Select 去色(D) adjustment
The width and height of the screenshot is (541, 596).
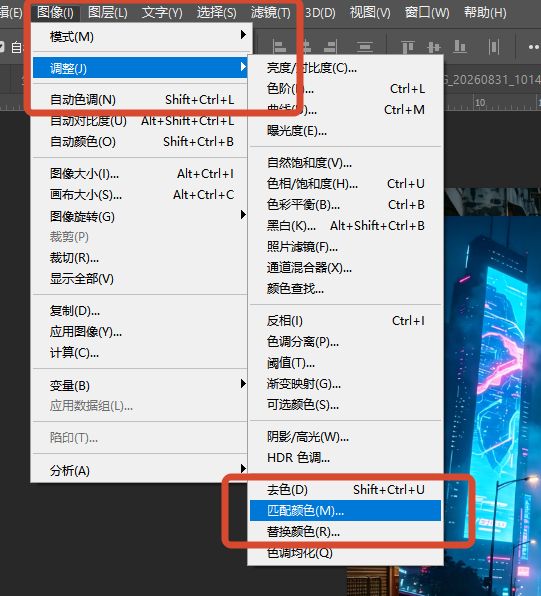[346, 490]
